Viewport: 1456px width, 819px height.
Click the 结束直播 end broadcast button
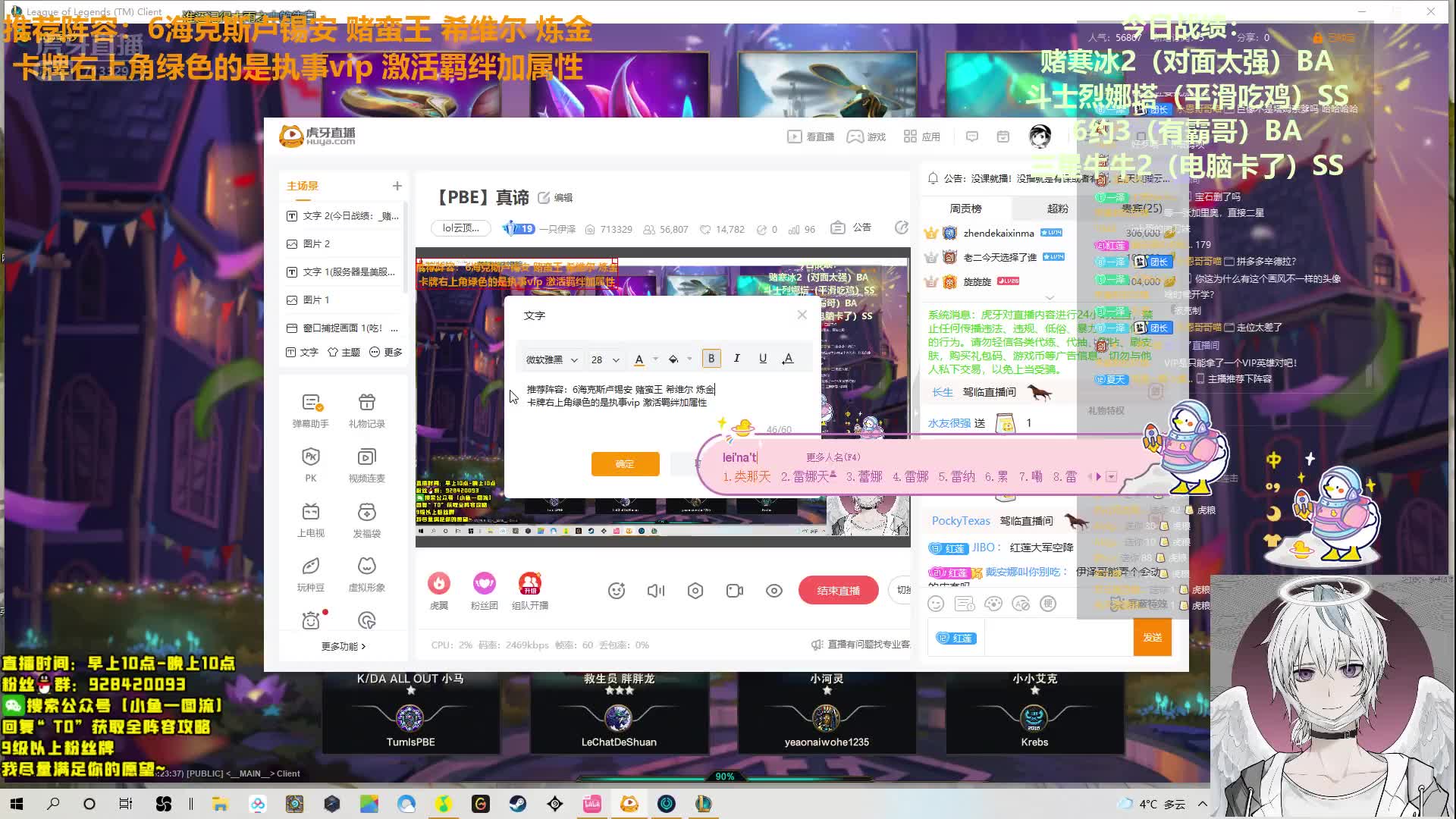839,590
